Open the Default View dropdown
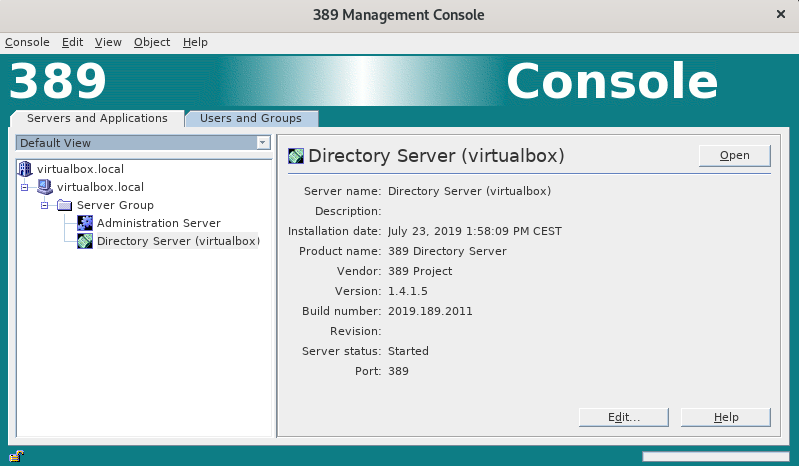This screenshot has height=466, width=799. pos(143,143)
